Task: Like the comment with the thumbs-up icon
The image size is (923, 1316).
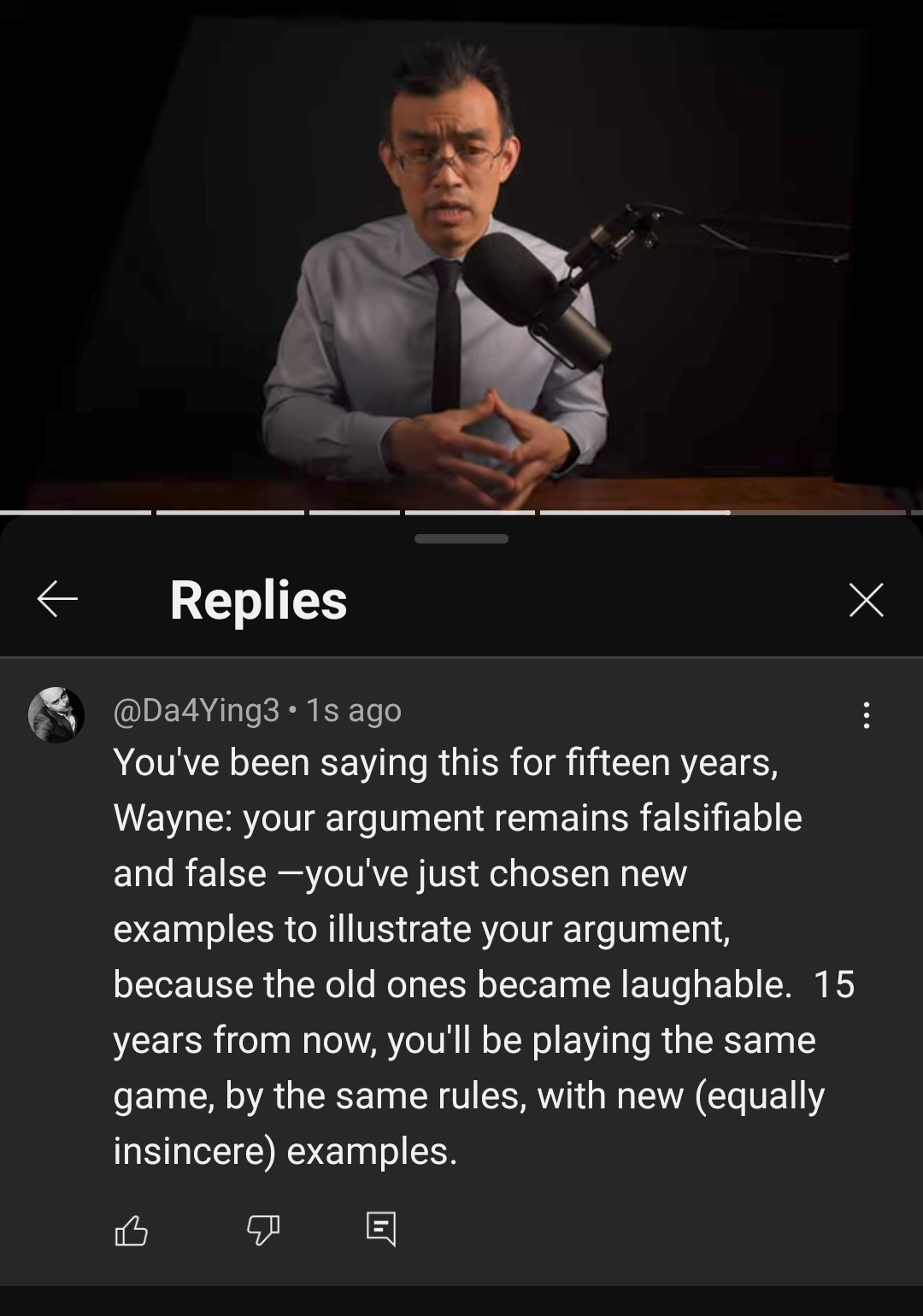Action: point(131,1231)
